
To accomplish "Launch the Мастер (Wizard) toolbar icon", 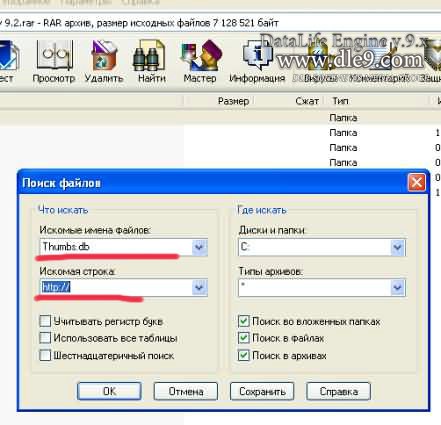I will tap(200, 62).
